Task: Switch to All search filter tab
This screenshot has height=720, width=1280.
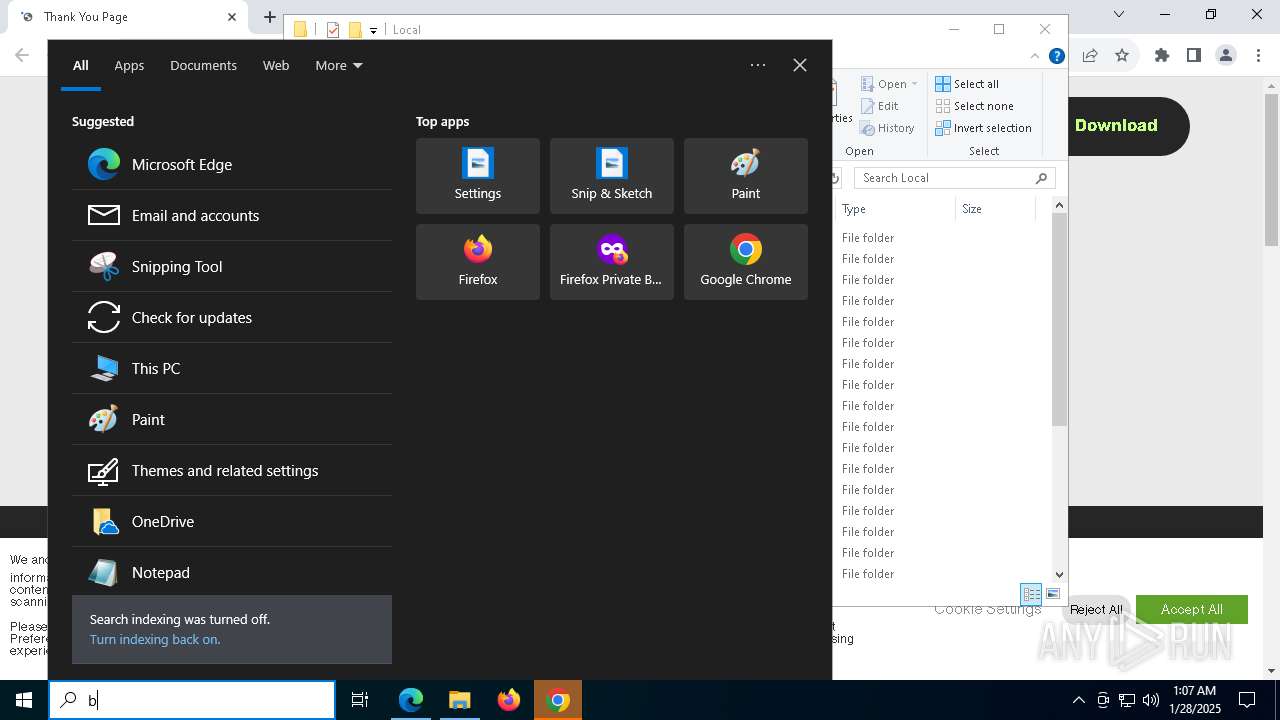Action: 81,65
